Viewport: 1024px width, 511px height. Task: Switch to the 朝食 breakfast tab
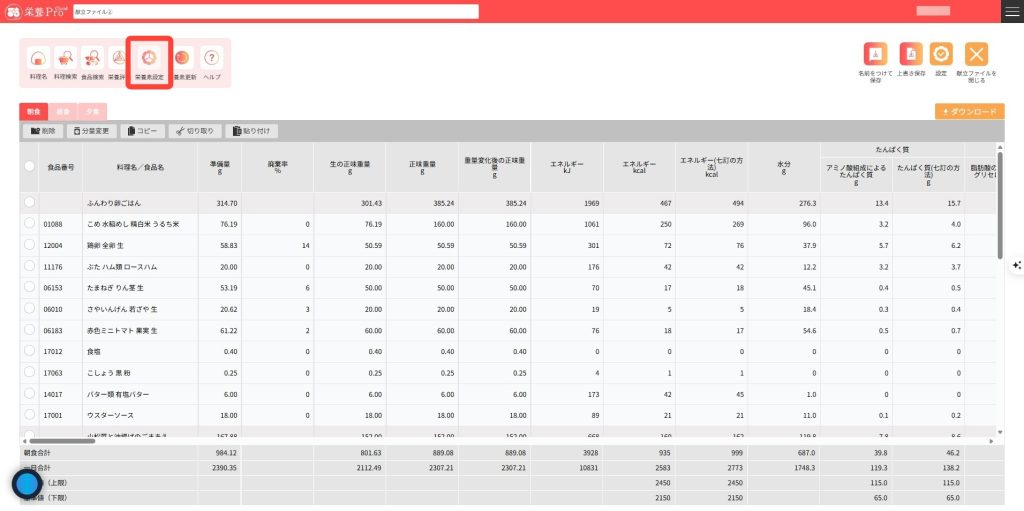pos(33,112)
